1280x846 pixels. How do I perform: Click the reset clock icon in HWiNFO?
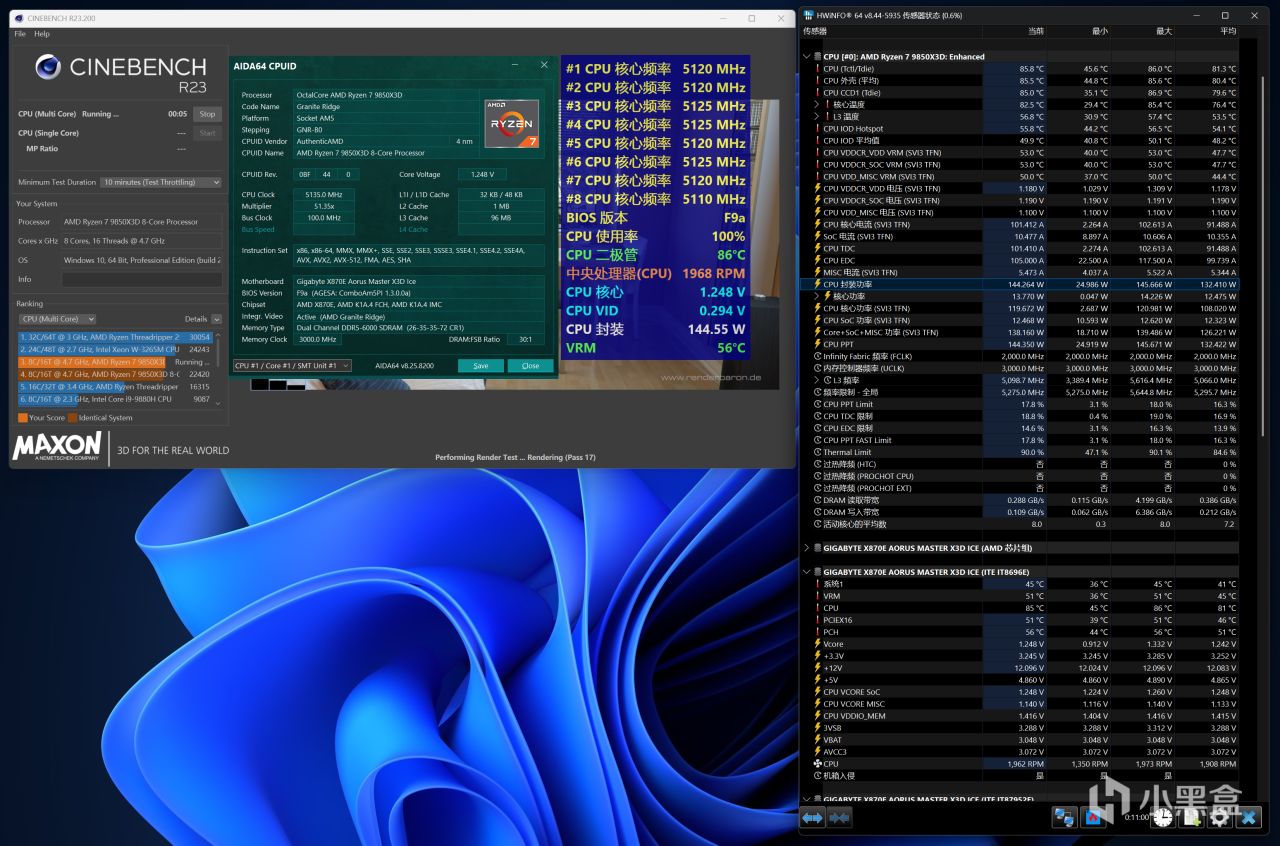click(x=1162, y=817)
